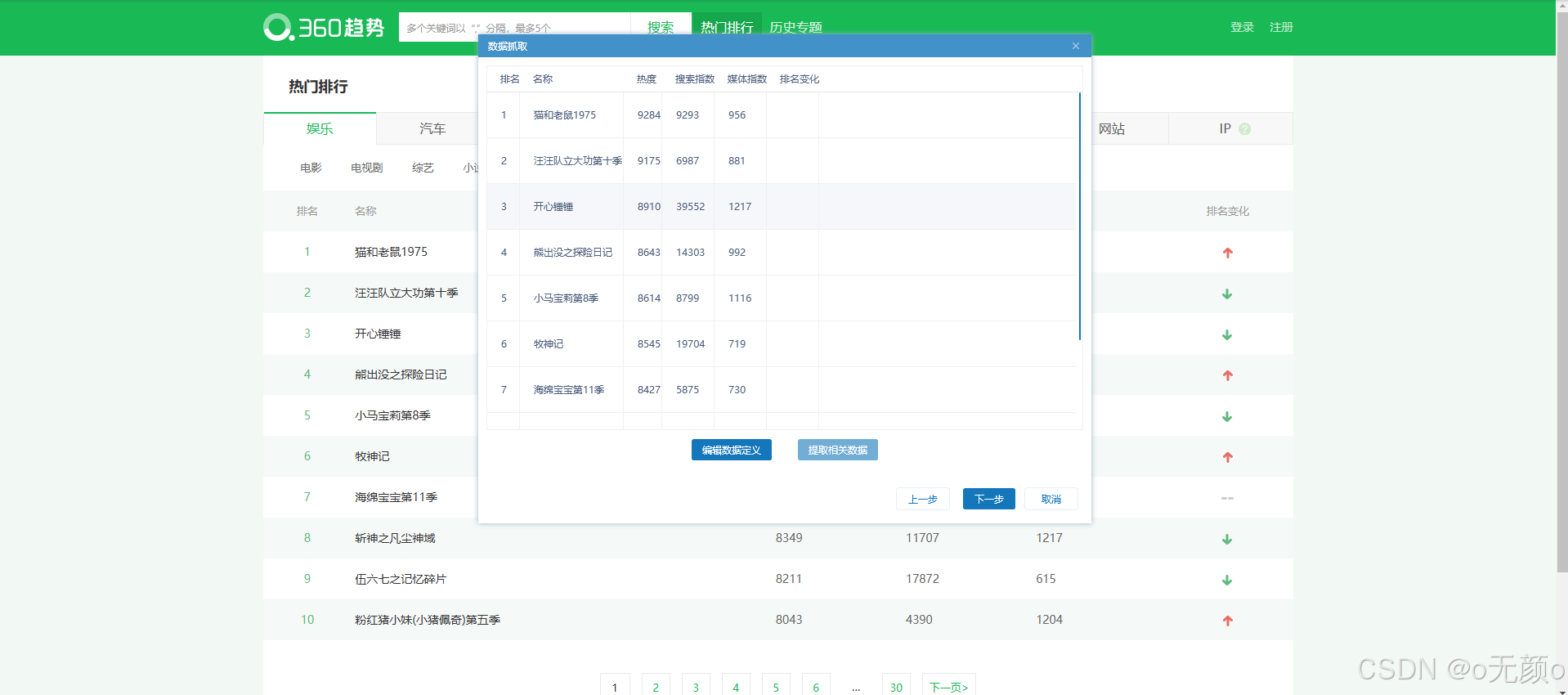The height and width of the screenshot is (695, 1568).
Task: Open 猫和老鼠1975 in the background ranking list
Action: tap(391, 252)
